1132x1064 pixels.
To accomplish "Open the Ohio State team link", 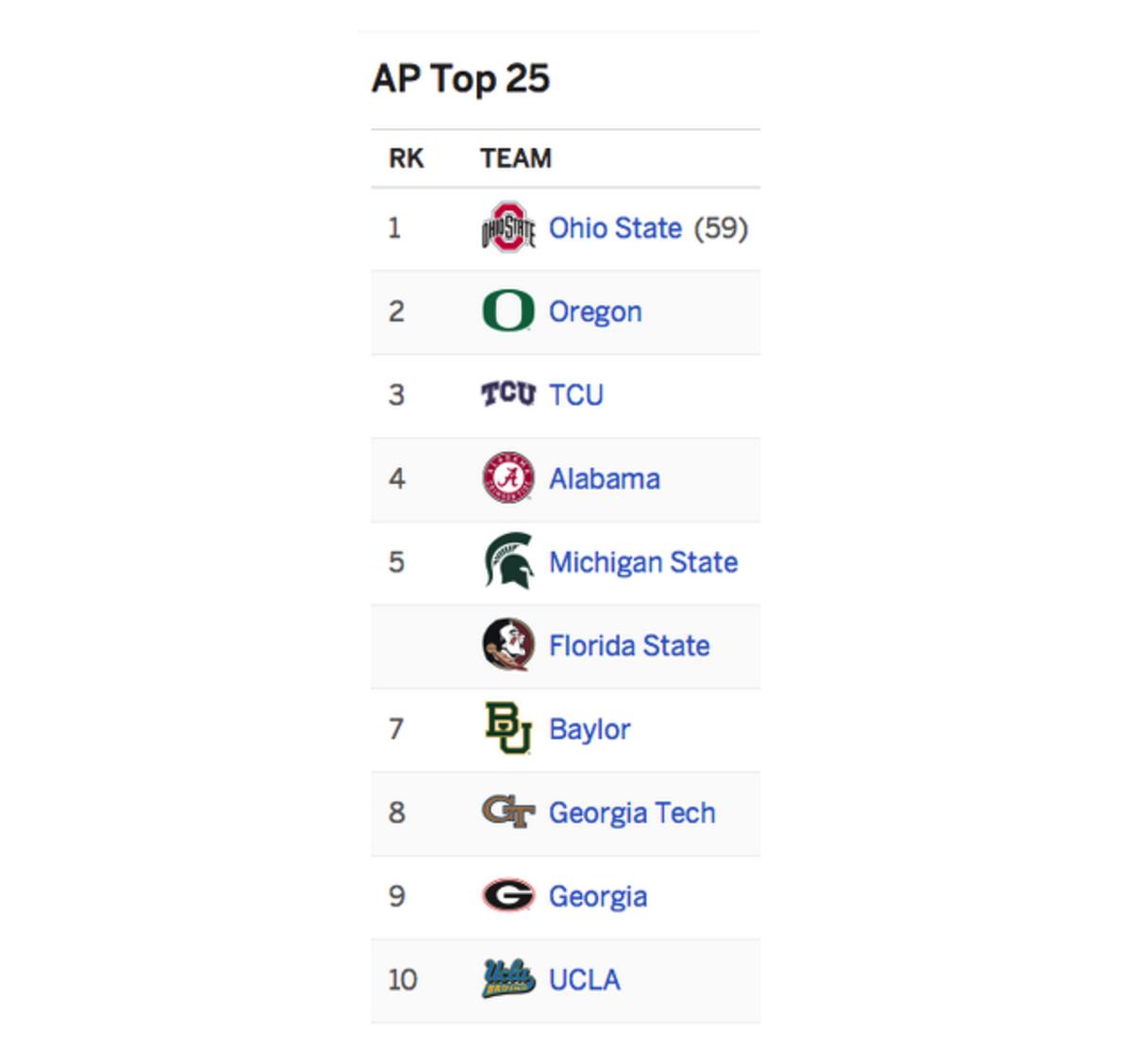I will coord(615,228).
